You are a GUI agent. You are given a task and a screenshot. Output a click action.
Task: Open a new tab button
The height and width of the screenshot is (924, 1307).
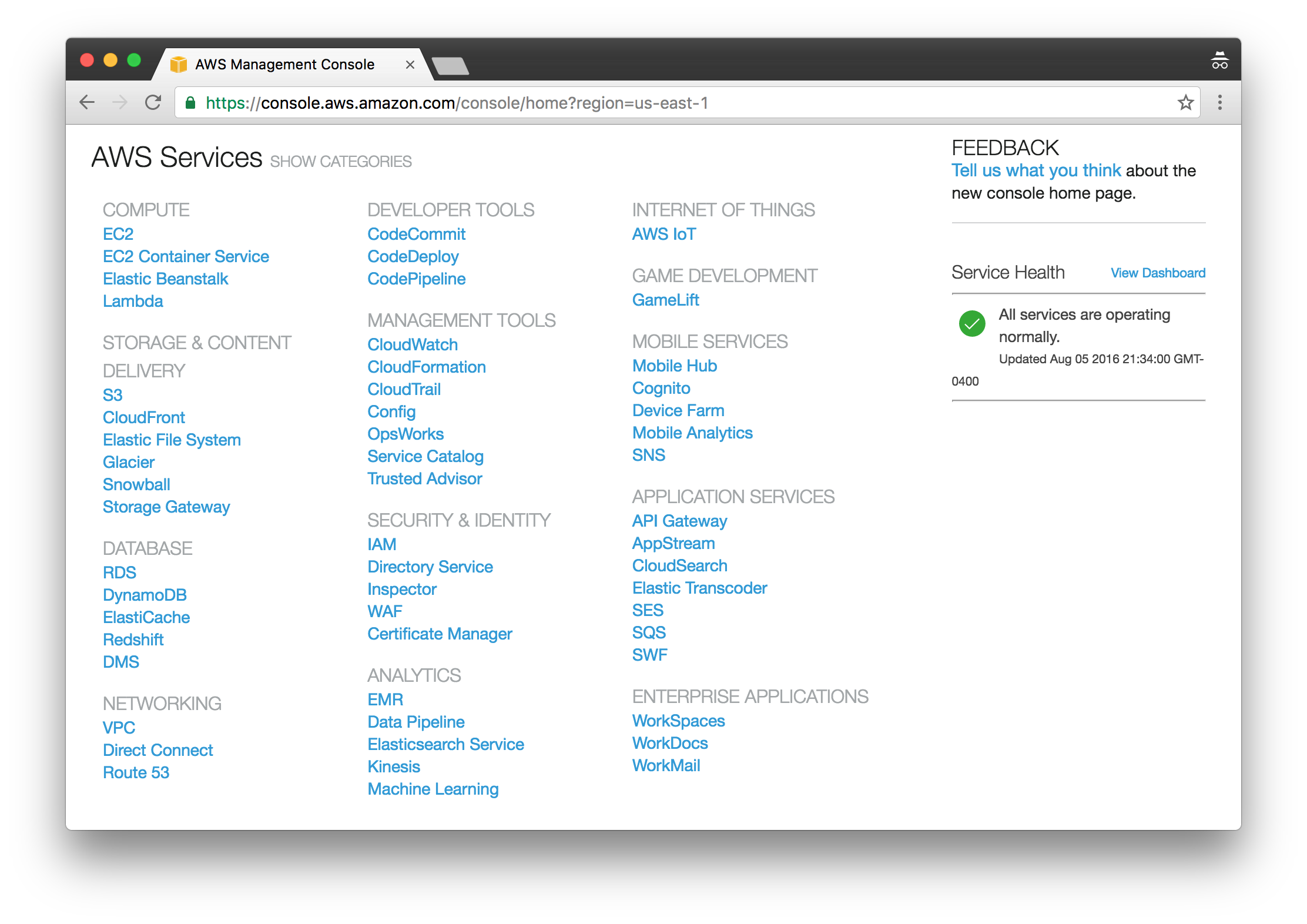450,65
